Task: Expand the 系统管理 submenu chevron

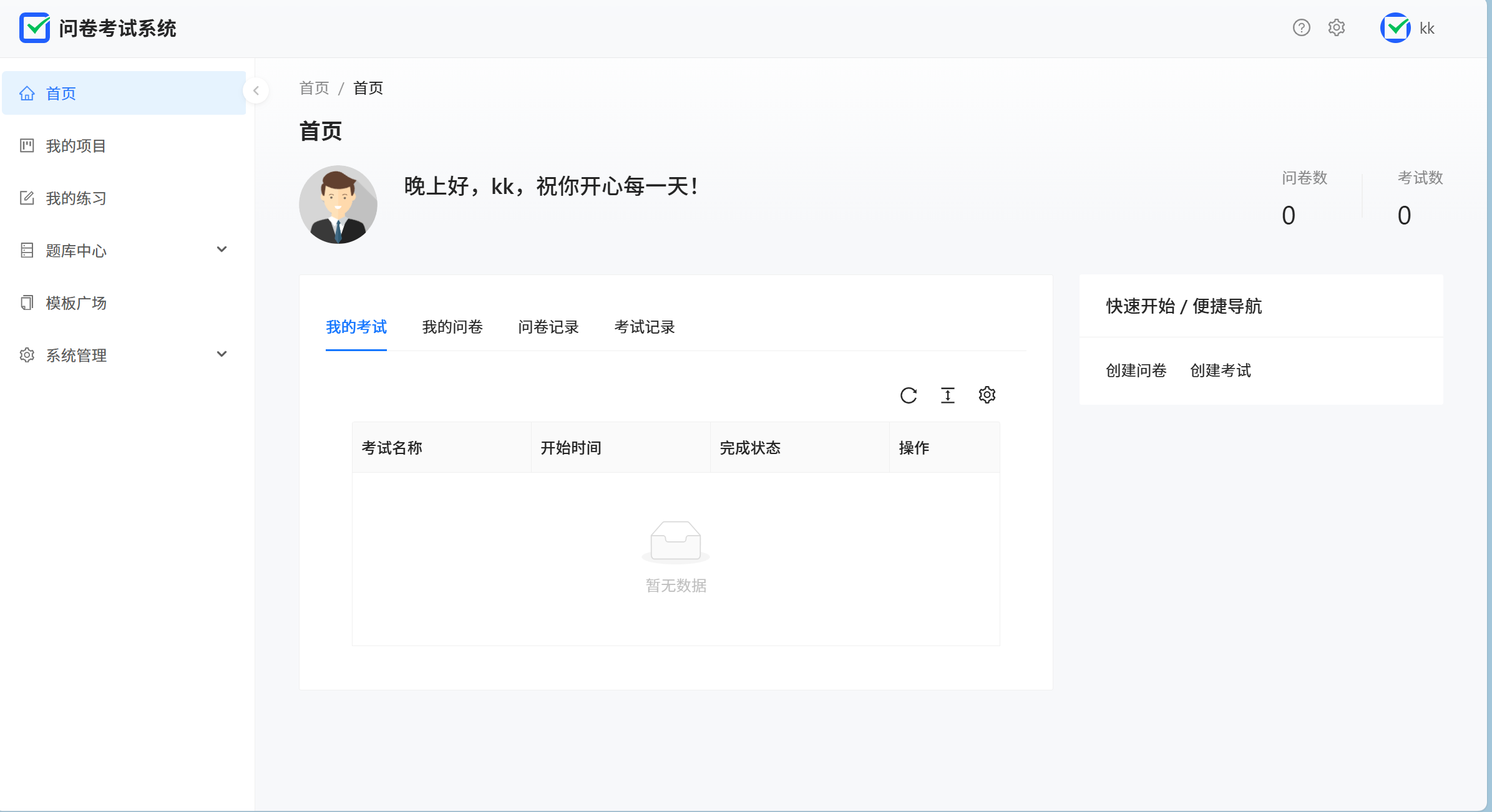Action: pos(222,355)
